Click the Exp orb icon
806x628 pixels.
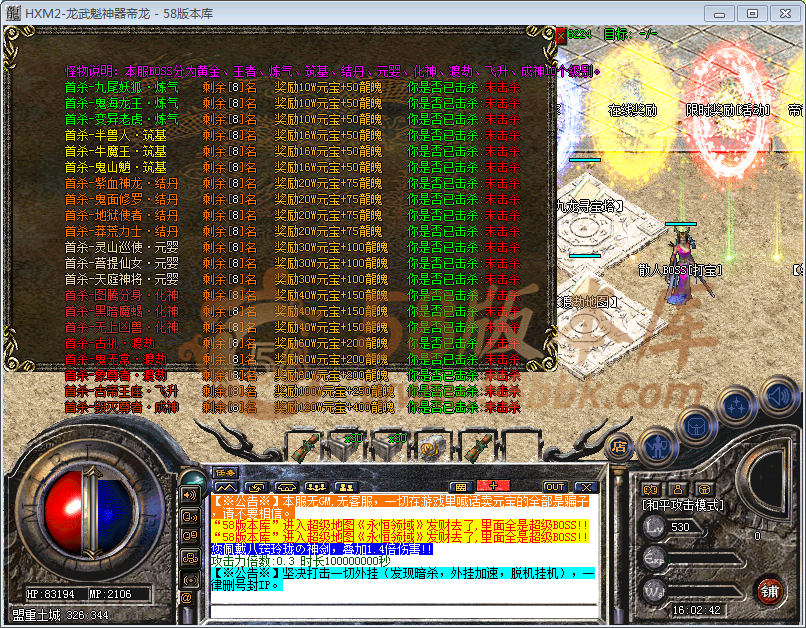click(654, 559)
